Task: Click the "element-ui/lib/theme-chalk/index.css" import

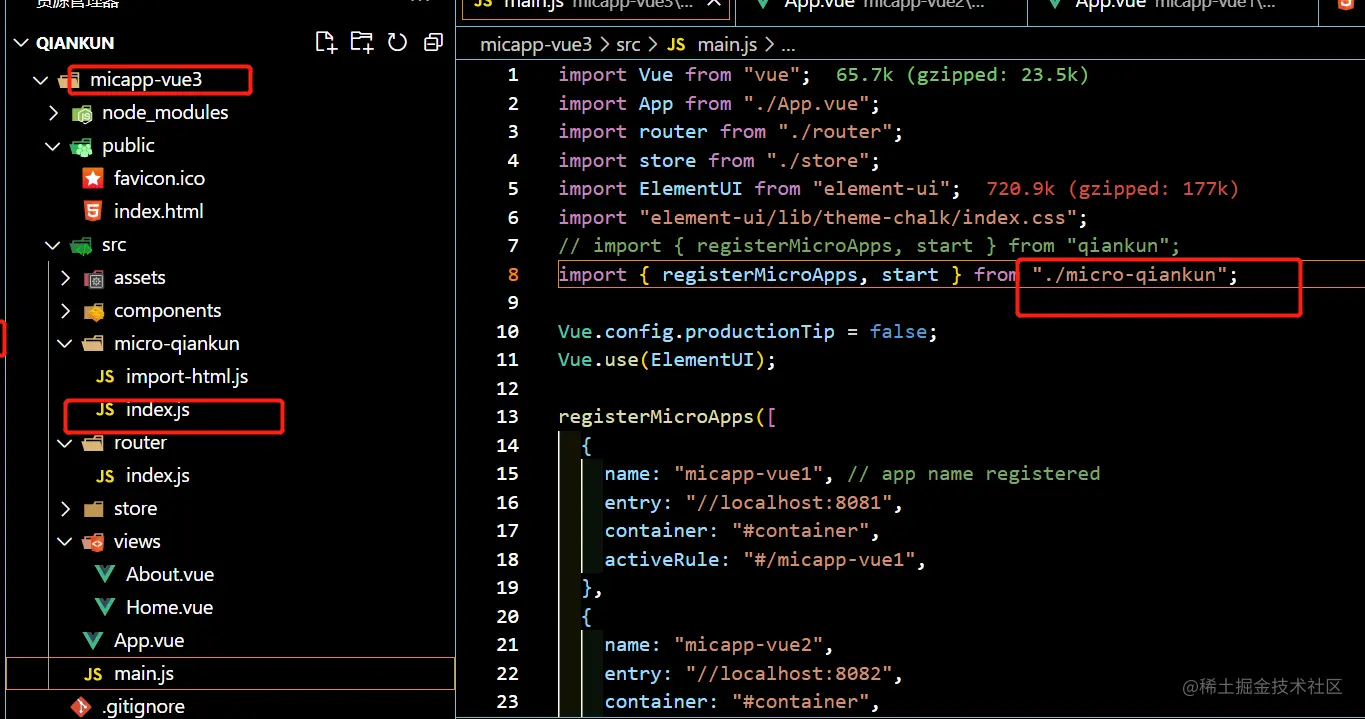Action: point(858,218)
